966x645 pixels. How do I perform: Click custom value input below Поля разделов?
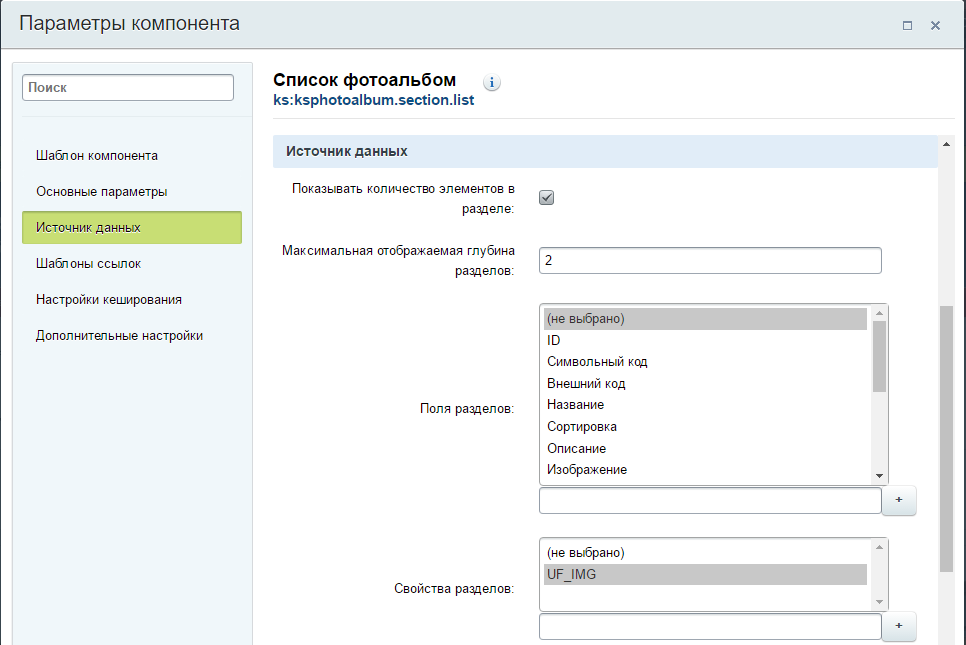coord(710,500)
